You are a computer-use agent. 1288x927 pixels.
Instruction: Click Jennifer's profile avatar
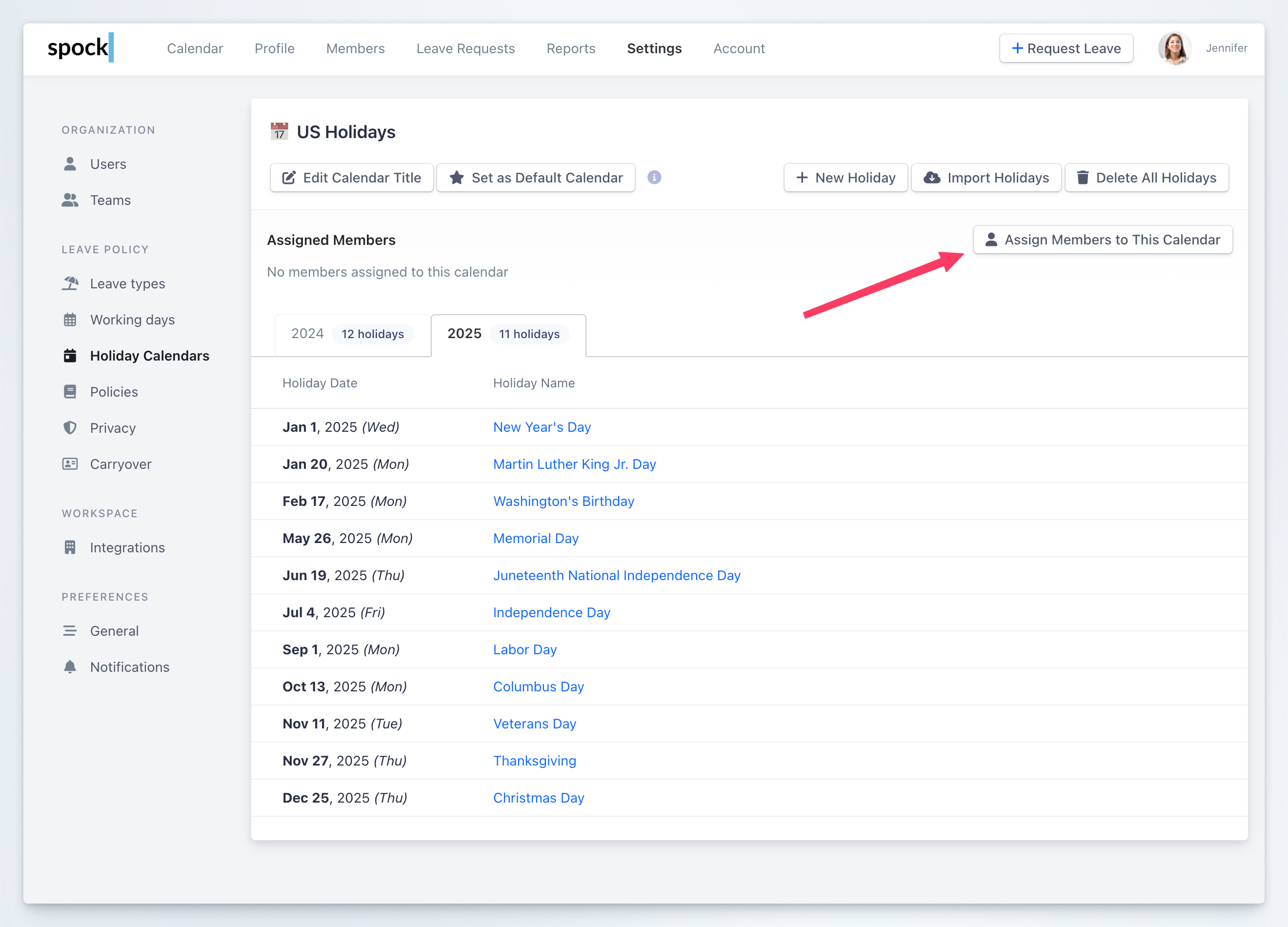pos(1174,48)
